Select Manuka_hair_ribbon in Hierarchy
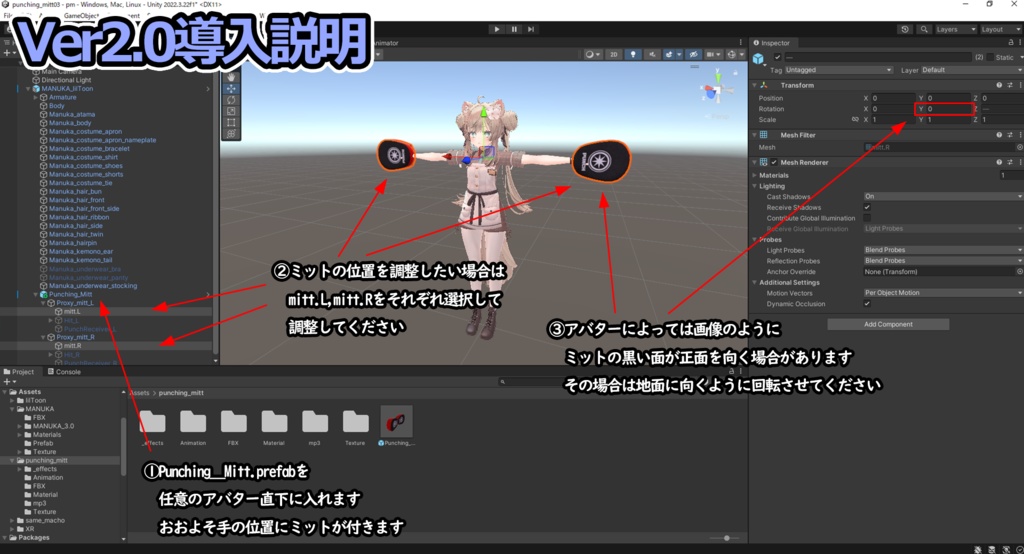The image size is (1024, 554). [x=78, y=218]
